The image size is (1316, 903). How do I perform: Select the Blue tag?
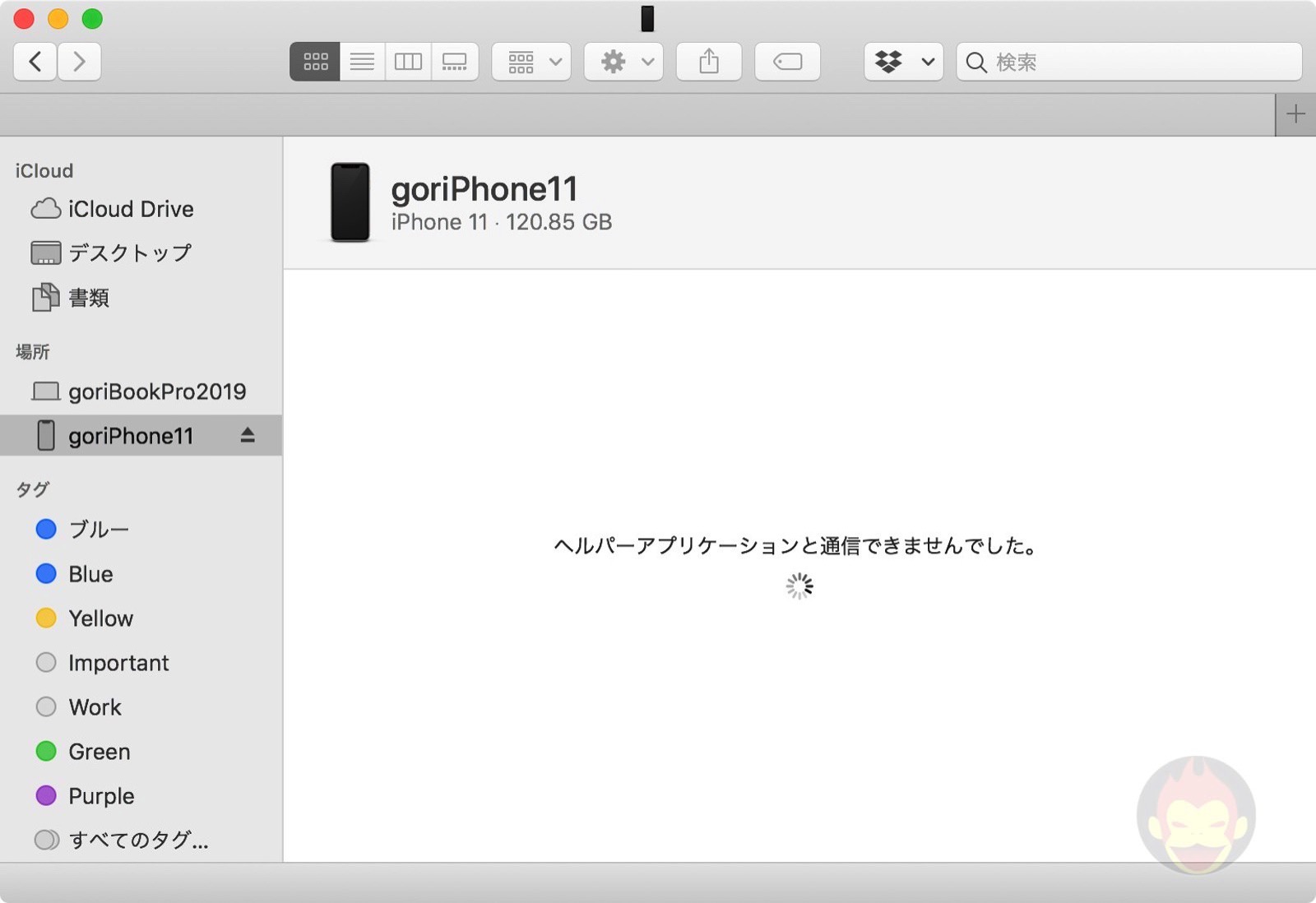point(141,574)
